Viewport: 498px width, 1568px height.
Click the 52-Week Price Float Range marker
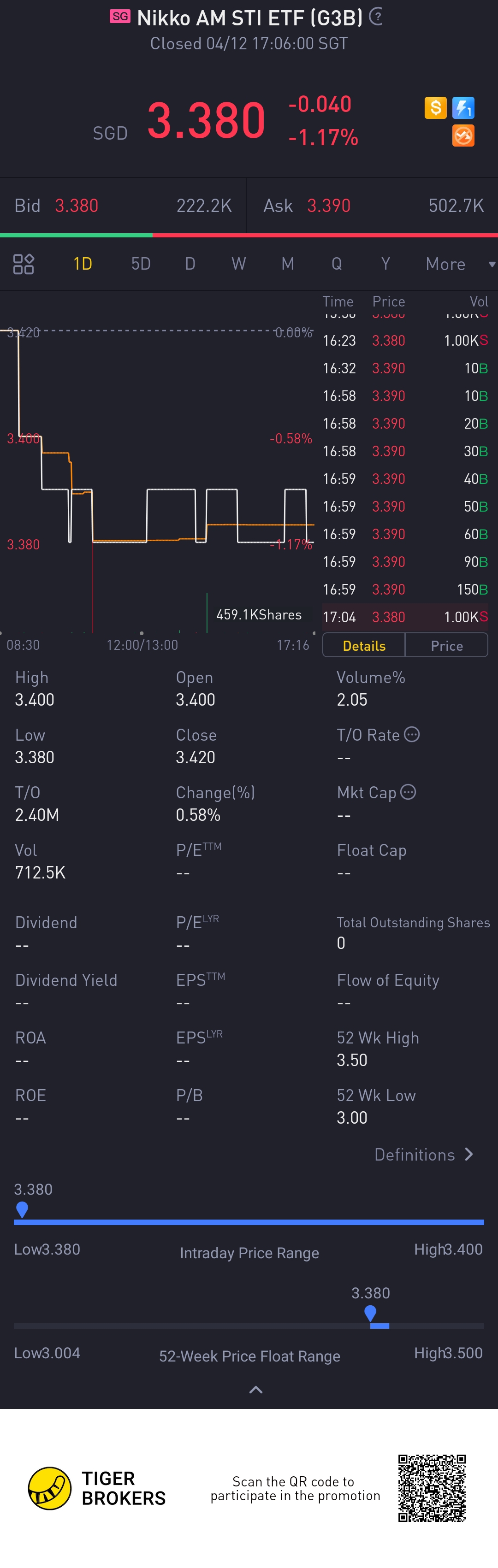click(x=370, y=1314)
